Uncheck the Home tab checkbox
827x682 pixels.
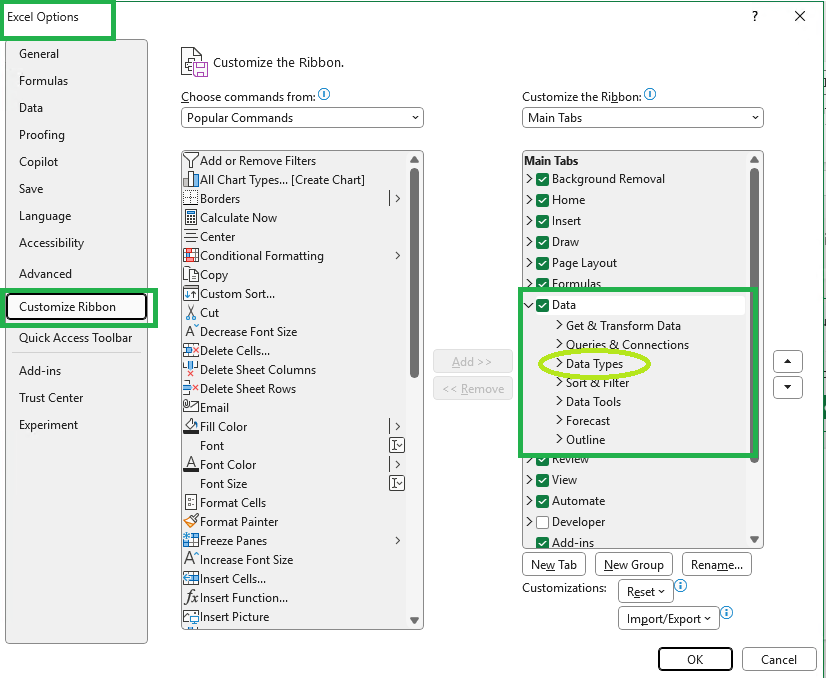542,200
